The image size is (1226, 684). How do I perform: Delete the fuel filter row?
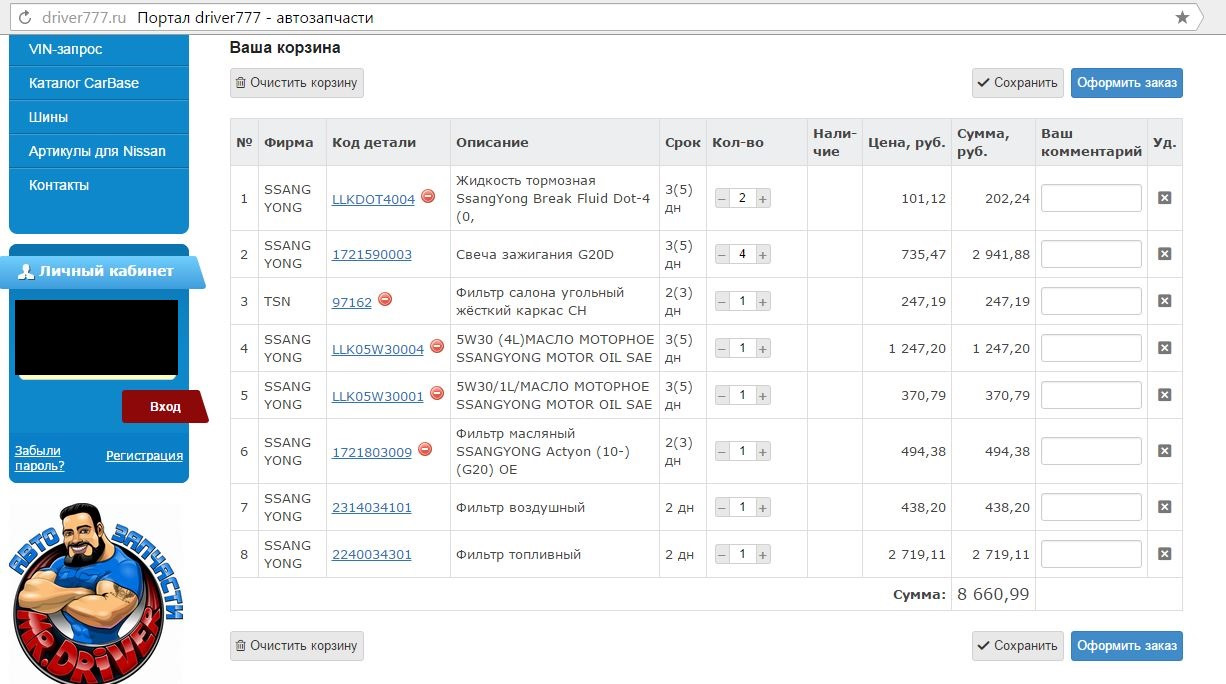(x=1164, y=554)
